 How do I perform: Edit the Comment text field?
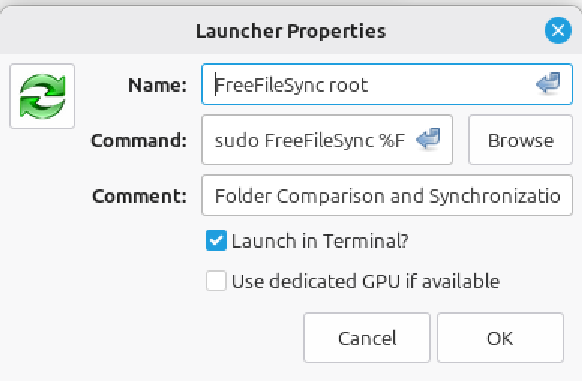[x=387, y=195]
